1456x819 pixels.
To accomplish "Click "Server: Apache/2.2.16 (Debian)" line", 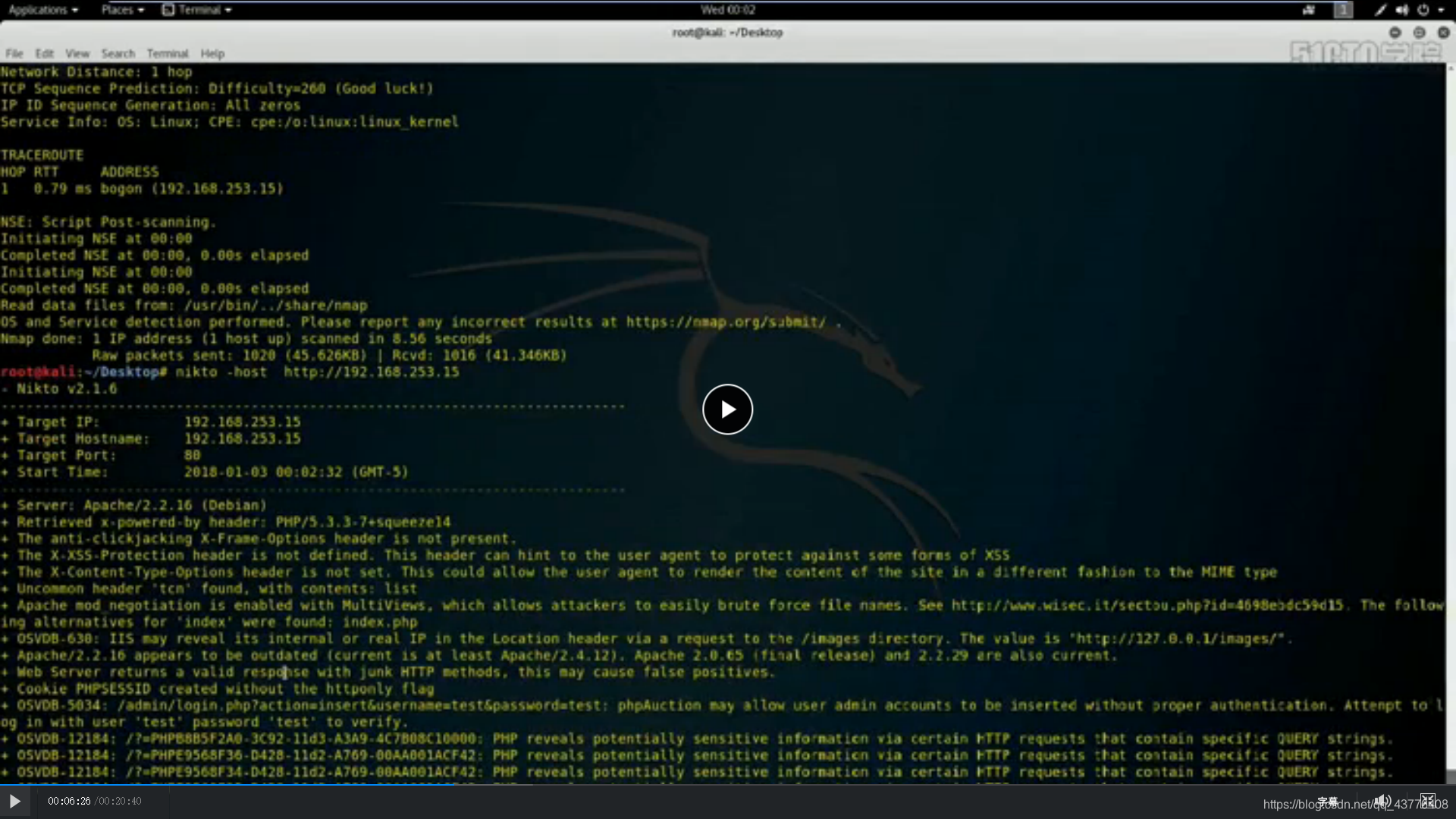I will coord(134,506).
